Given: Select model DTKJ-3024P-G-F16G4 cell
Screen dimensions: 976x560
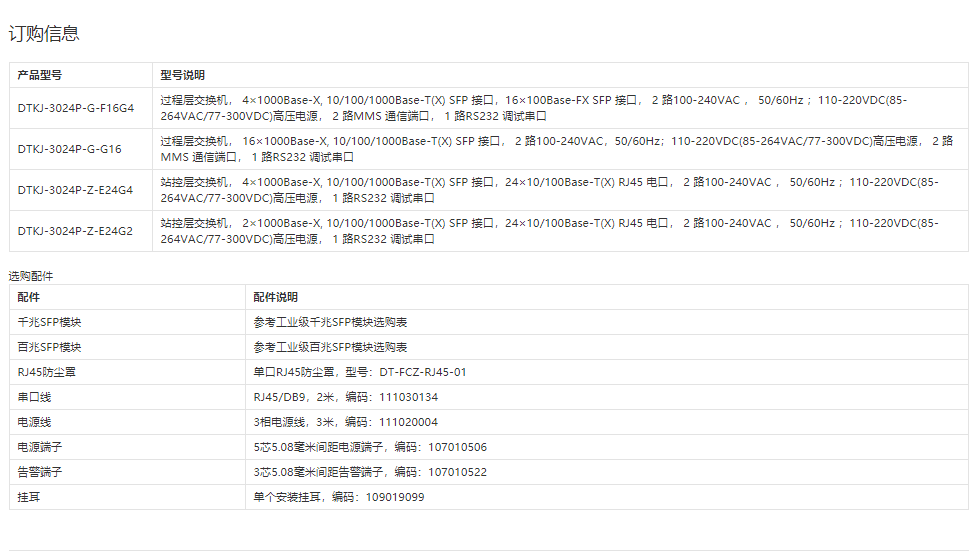Looking at the screenshot, I should click(x=75, y=108).
